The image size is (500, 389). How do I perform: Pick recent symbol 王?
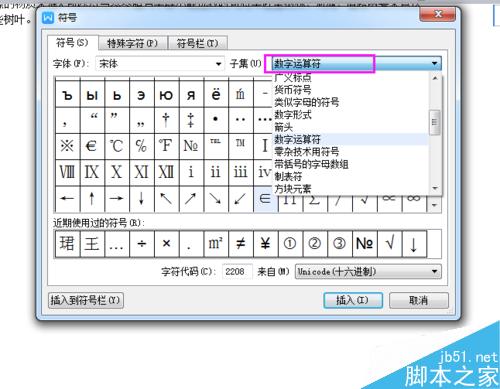[x=92, y=244]
